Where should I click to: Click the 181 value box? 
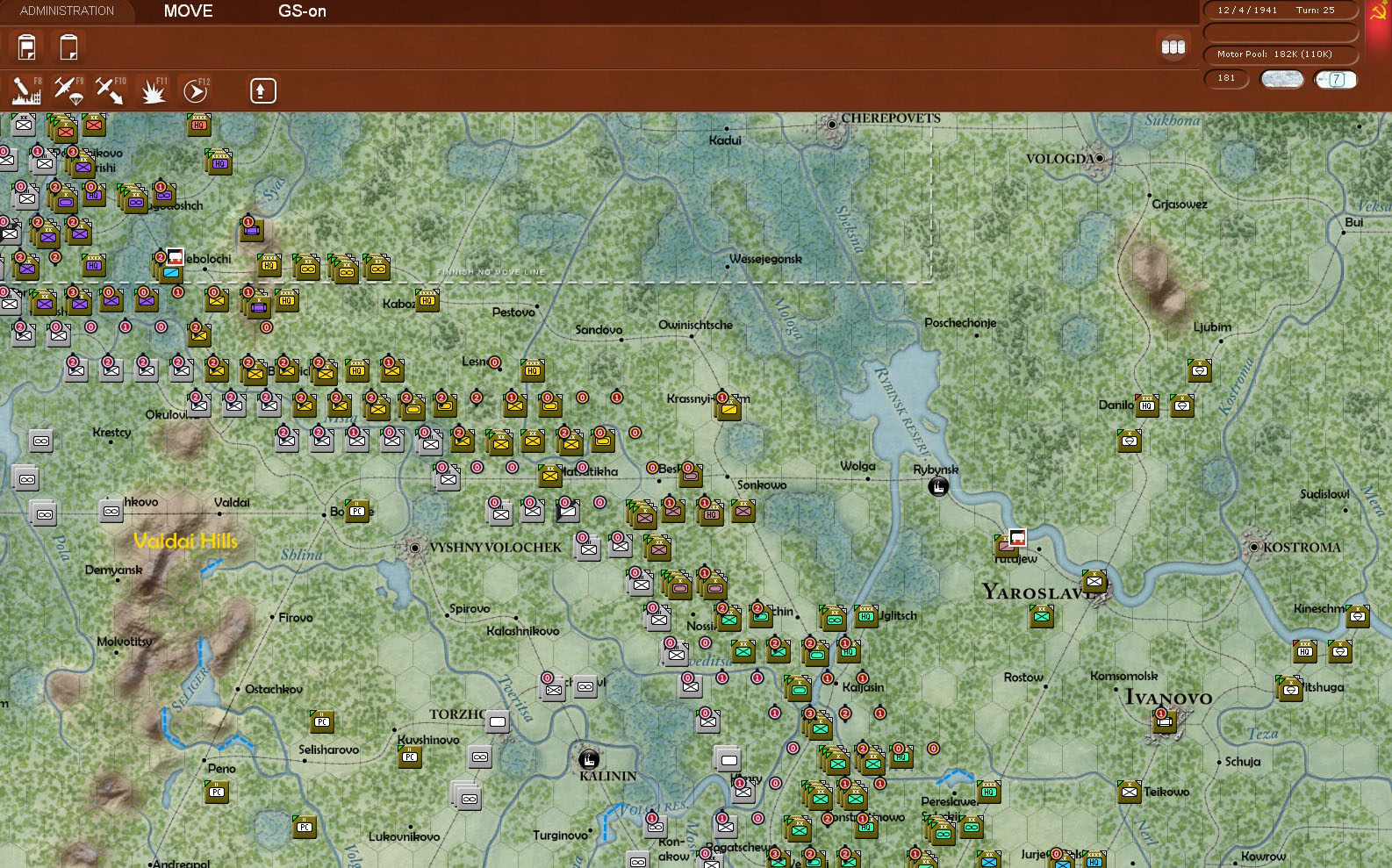pyautogui.click(x=1226, y=79)
